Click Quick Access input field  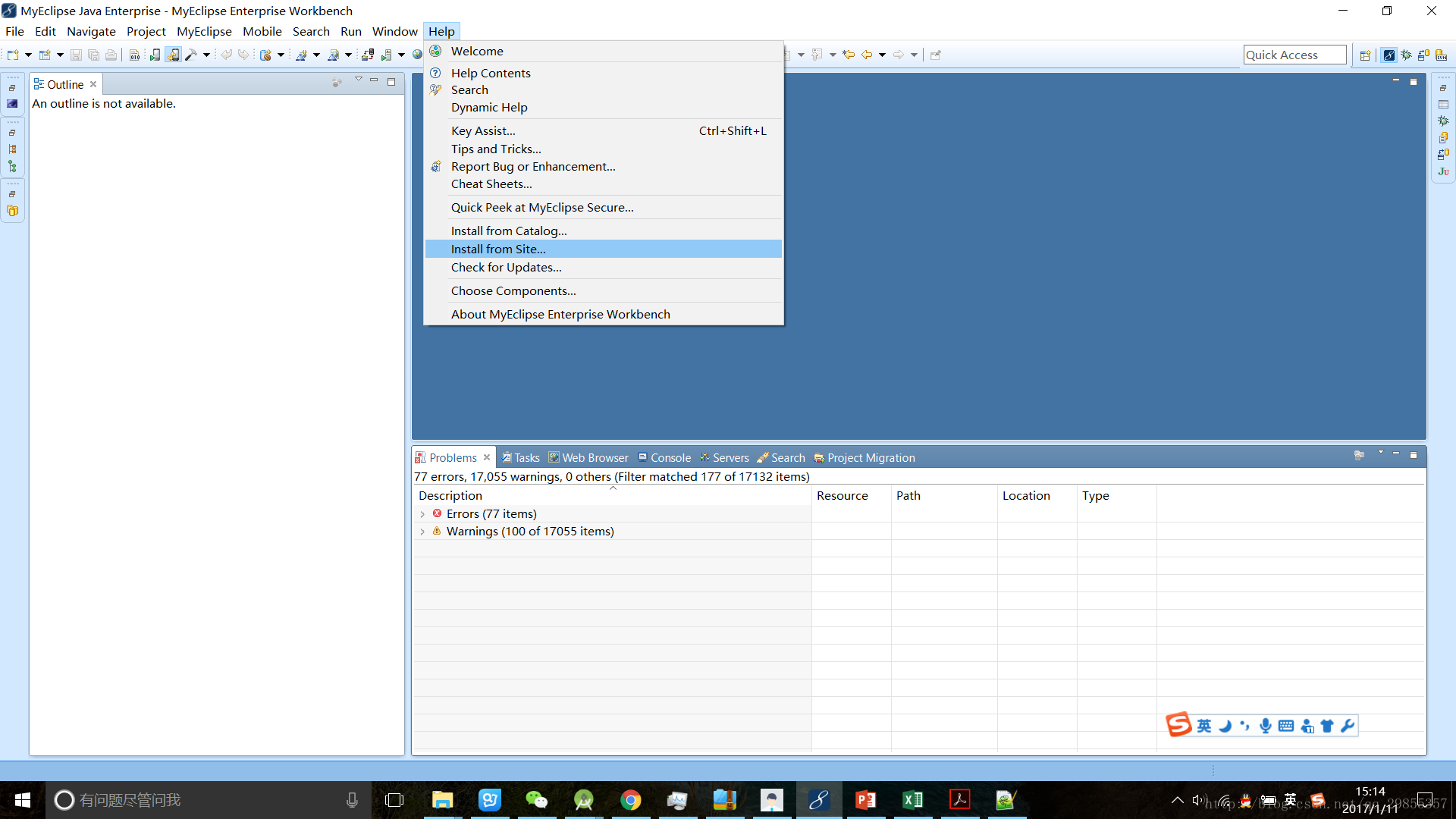1295,54
